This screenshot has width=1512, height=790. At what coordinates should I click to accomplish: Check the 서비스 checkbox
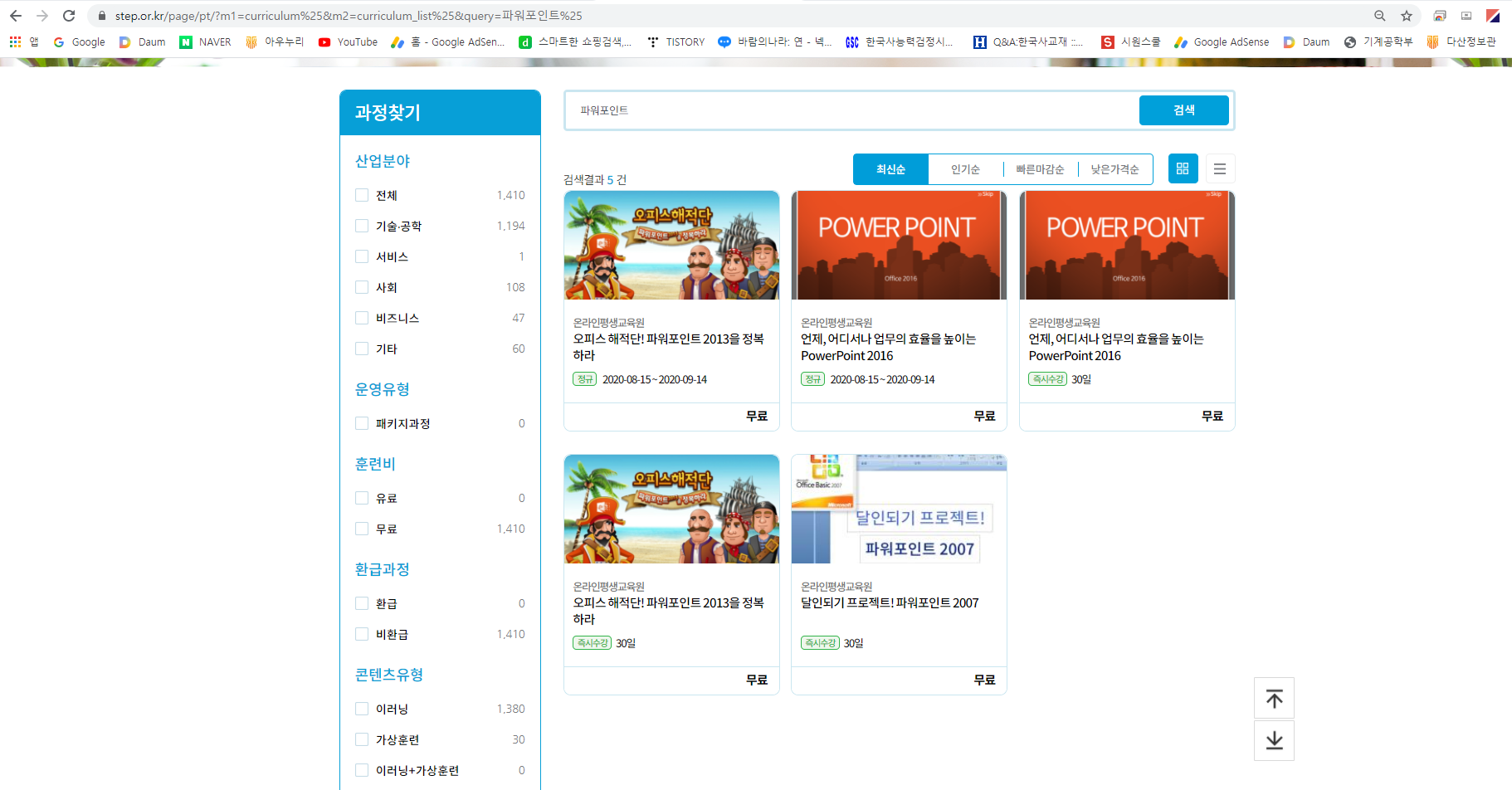(362, 256)
